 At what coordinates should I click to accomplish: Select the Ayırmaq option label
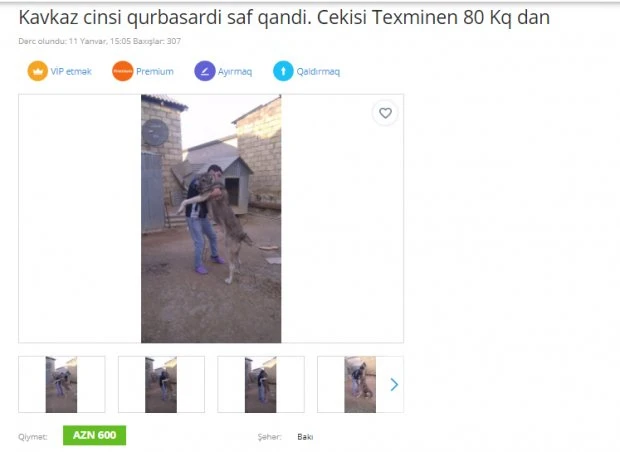point(235,72)
